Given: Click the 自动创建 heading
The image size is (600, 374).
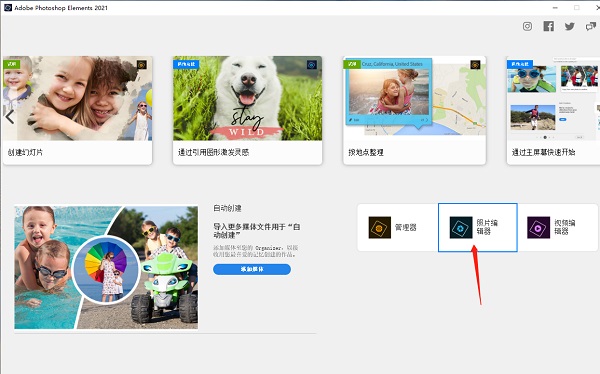Looking at the screenshot, I should pos(227,208).
